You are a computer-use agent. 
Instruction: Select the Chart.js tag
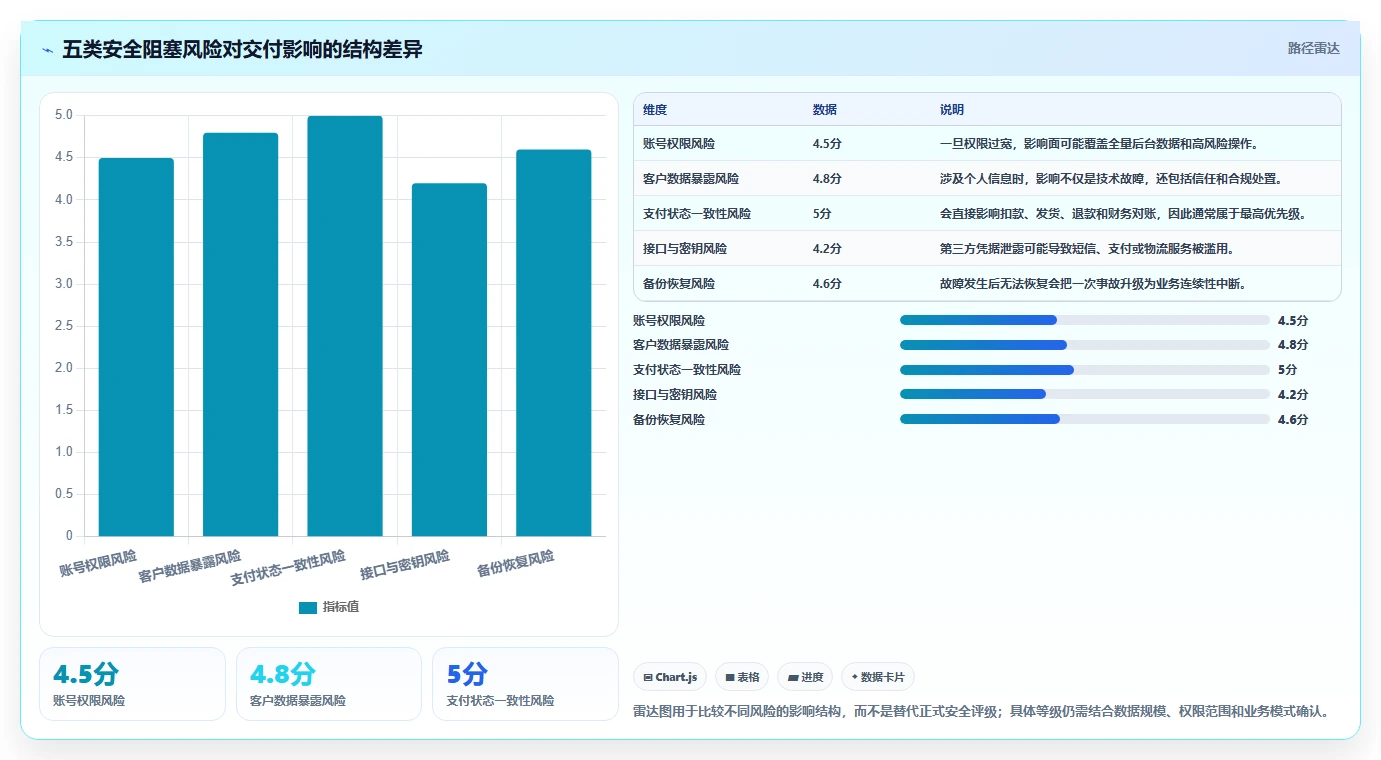pyautogui.click(x=670, y=677)
